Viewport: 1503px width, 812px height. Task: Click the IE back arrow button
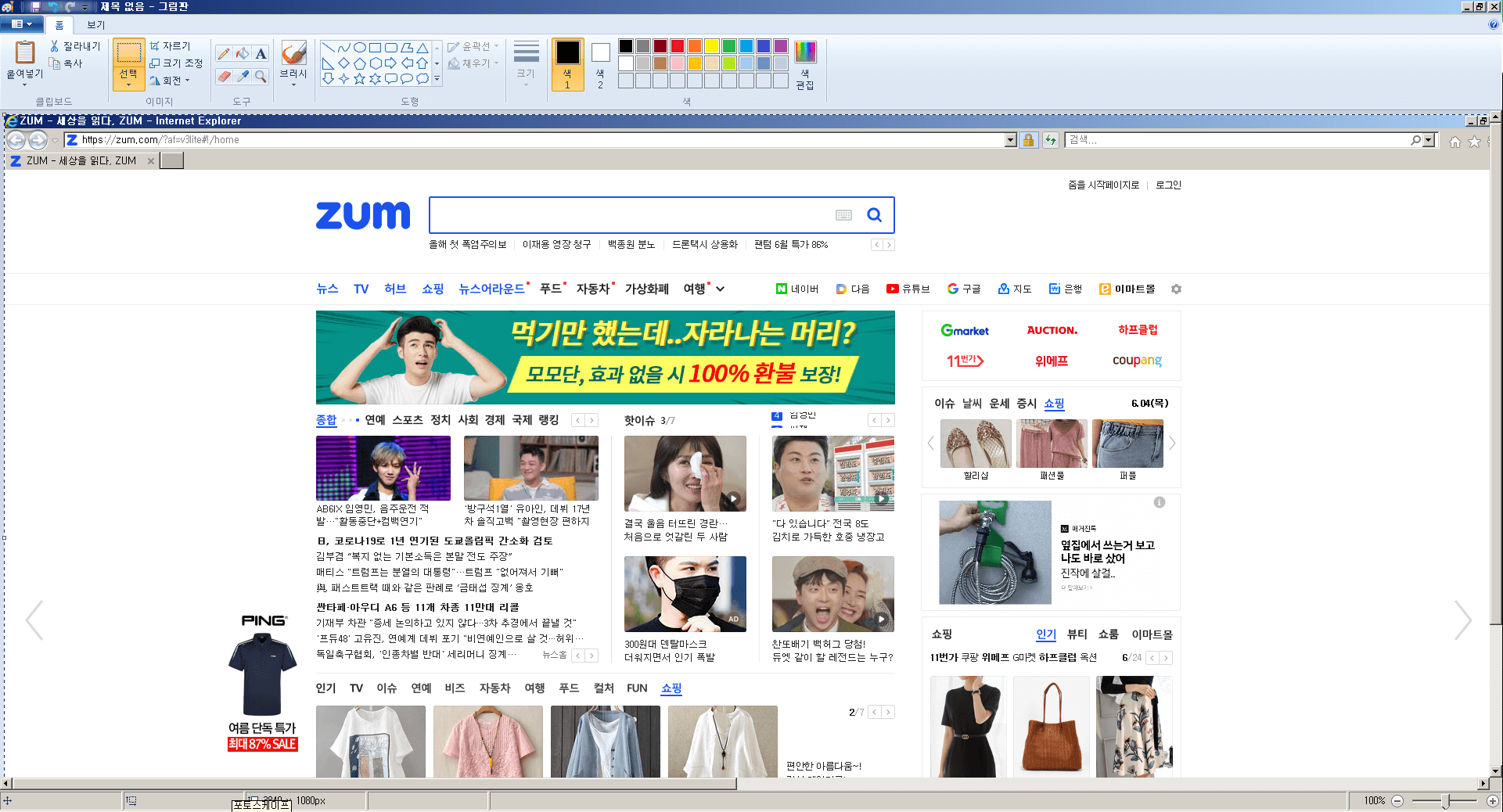click(16, 140)
